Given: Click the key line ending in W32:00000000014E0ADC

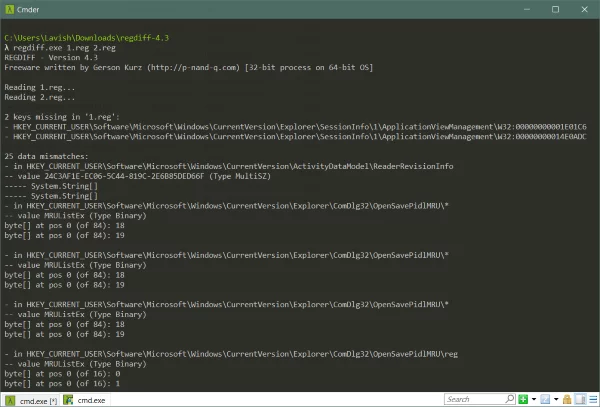Looking at the screenshot, I should point(295,137).
